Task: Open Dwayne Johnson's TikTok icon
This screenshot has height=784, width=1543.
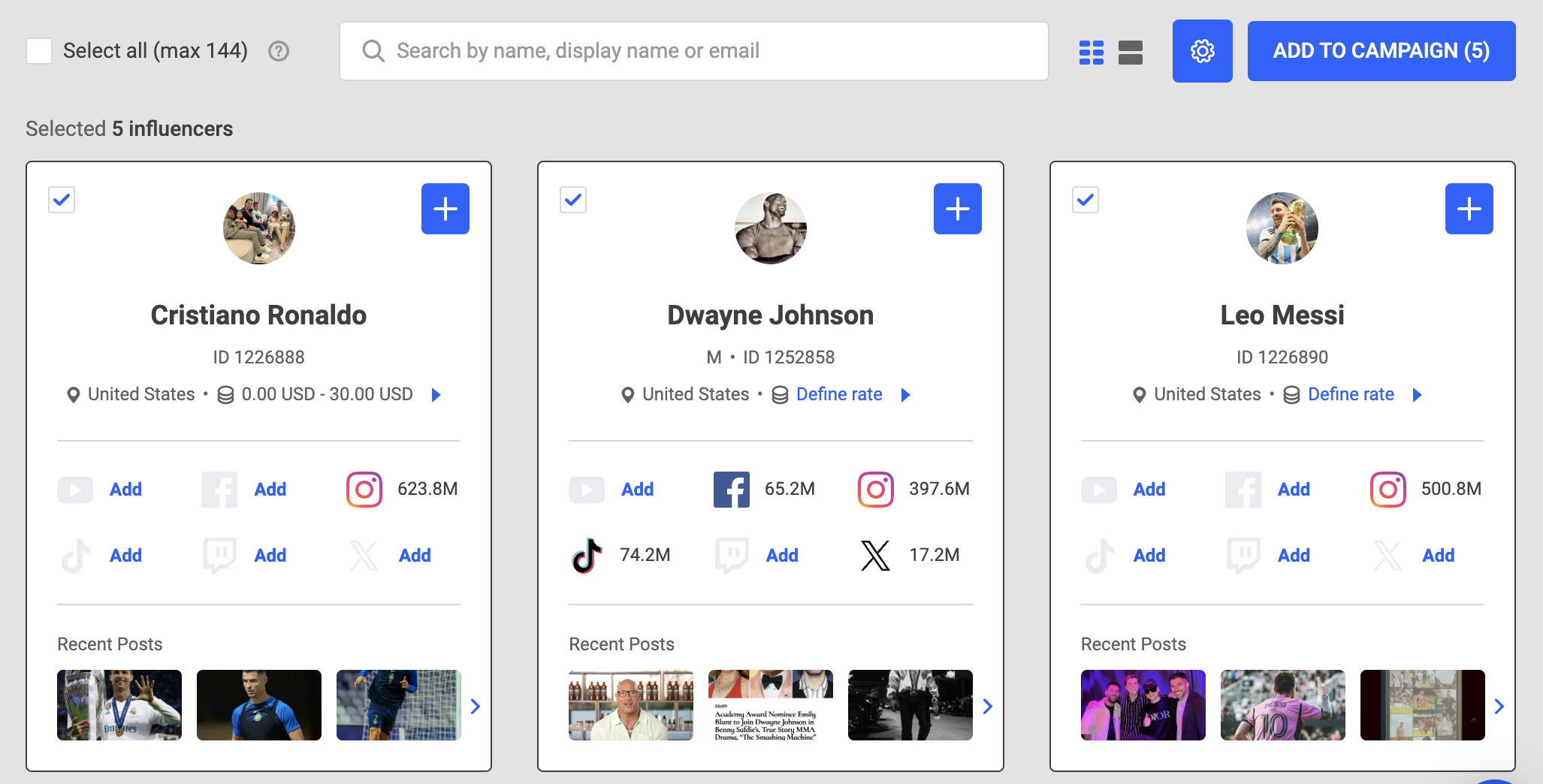Action: click(x=587, y=556)
